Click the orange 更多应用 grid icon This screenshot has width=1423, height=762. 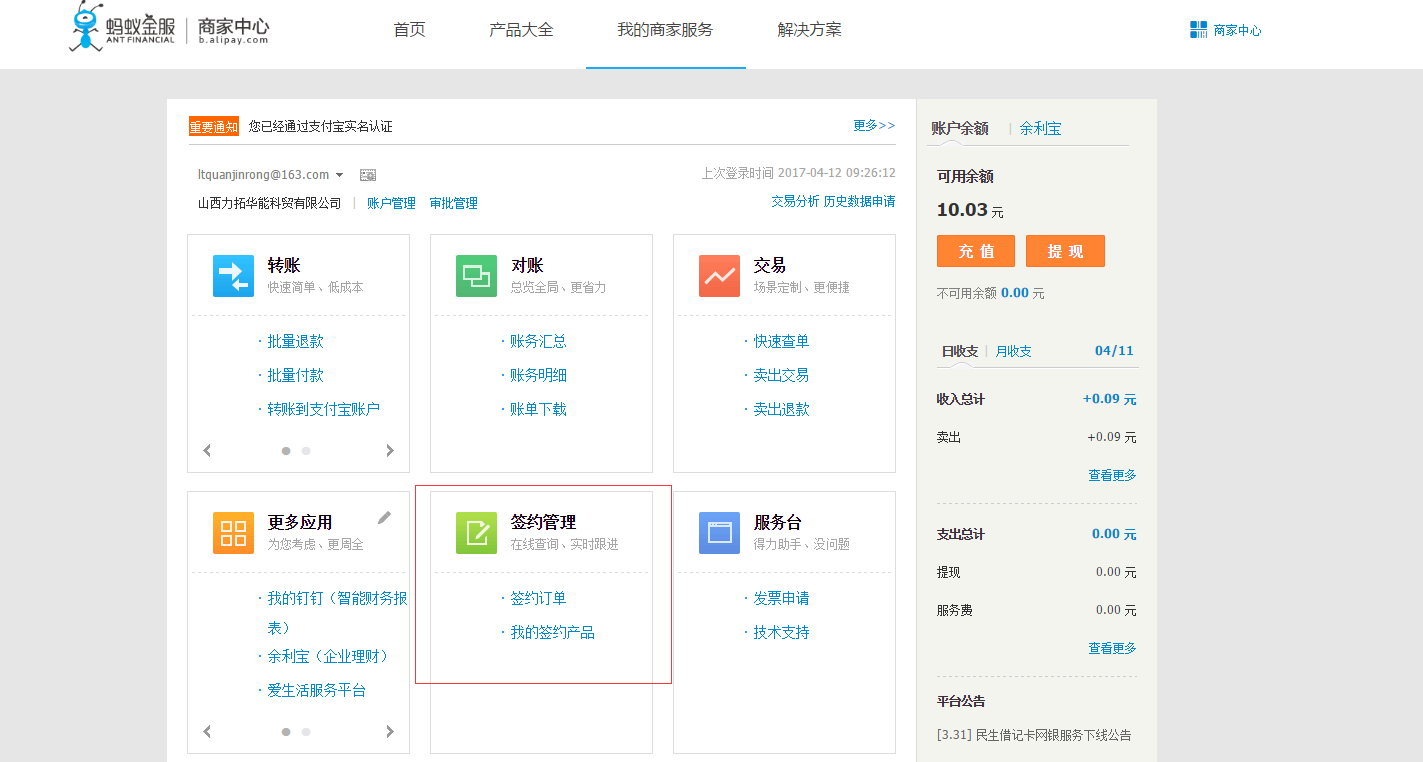(x=233, y=533)
